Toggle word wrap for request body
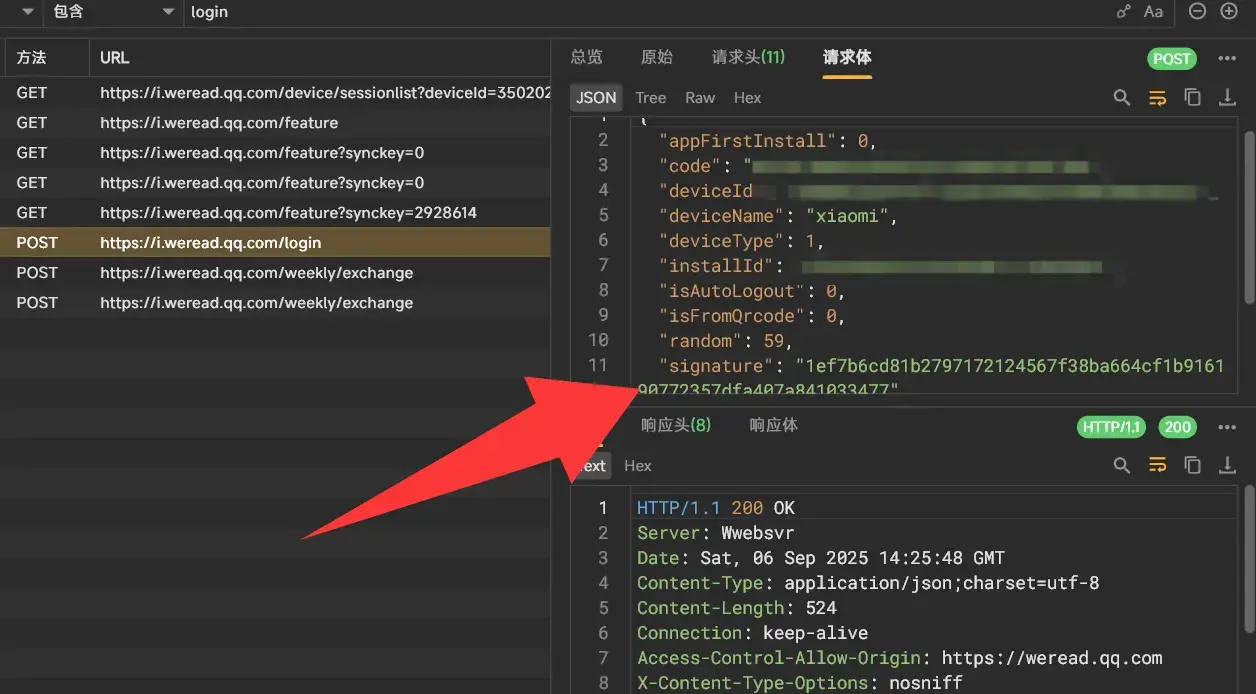The width and height of the screenshot is (1256, 694). [1157, 97]
